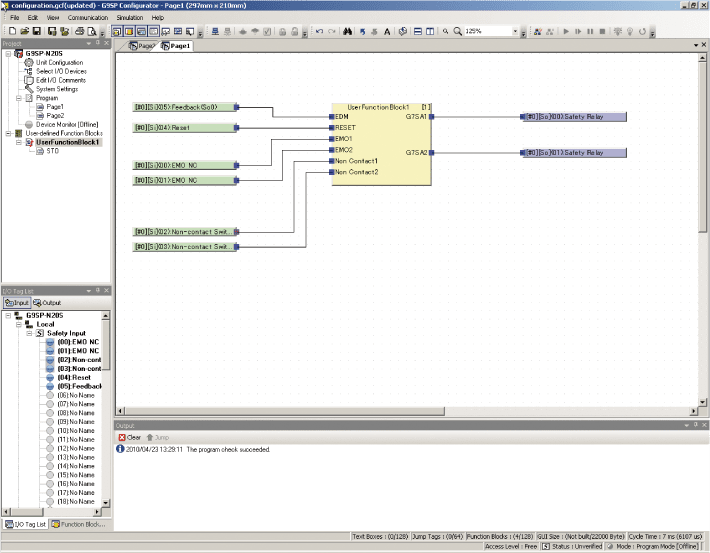Pin the I/O Tag List panel
This screenshot has width=710, height=553.
(97, 291)
